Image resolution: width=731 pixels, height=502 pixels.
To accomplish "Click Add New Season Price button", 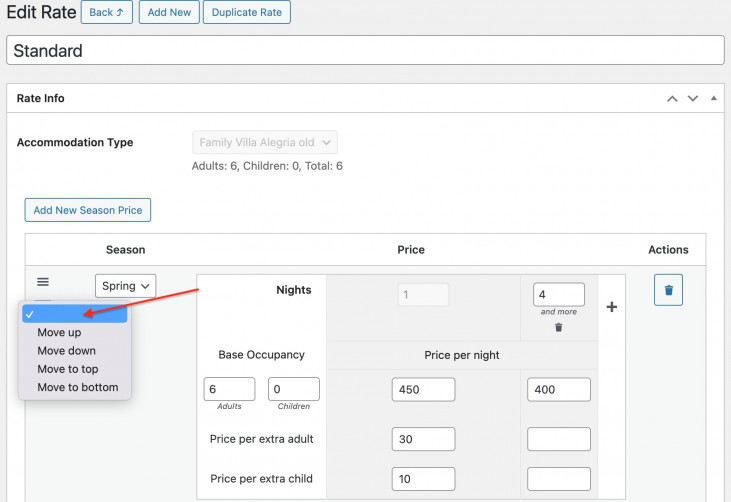I will (88, 210).
